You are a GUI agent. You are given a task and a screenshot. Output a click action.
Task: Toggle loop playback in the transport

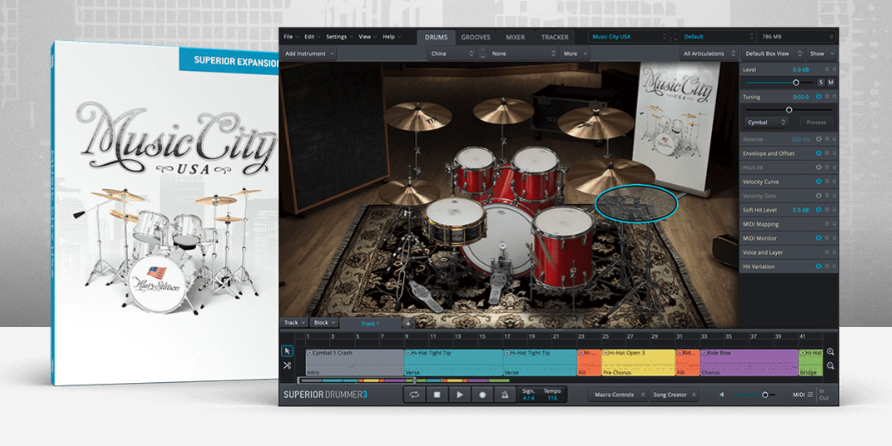414,394
